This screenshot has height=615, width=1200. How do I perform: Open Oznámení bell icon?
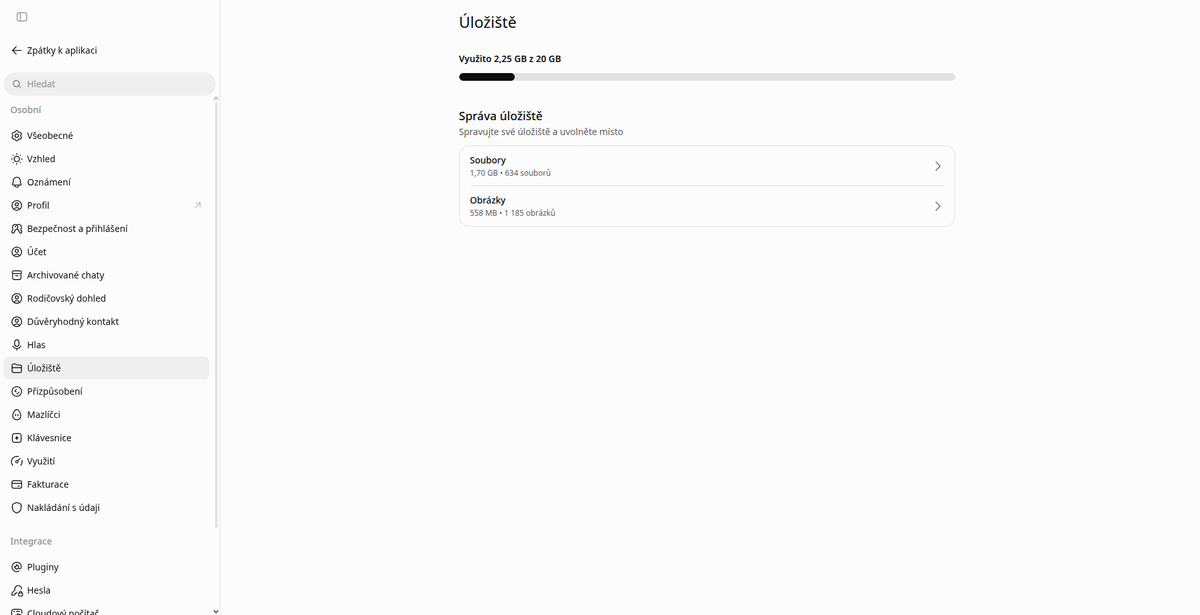(16, 182)
